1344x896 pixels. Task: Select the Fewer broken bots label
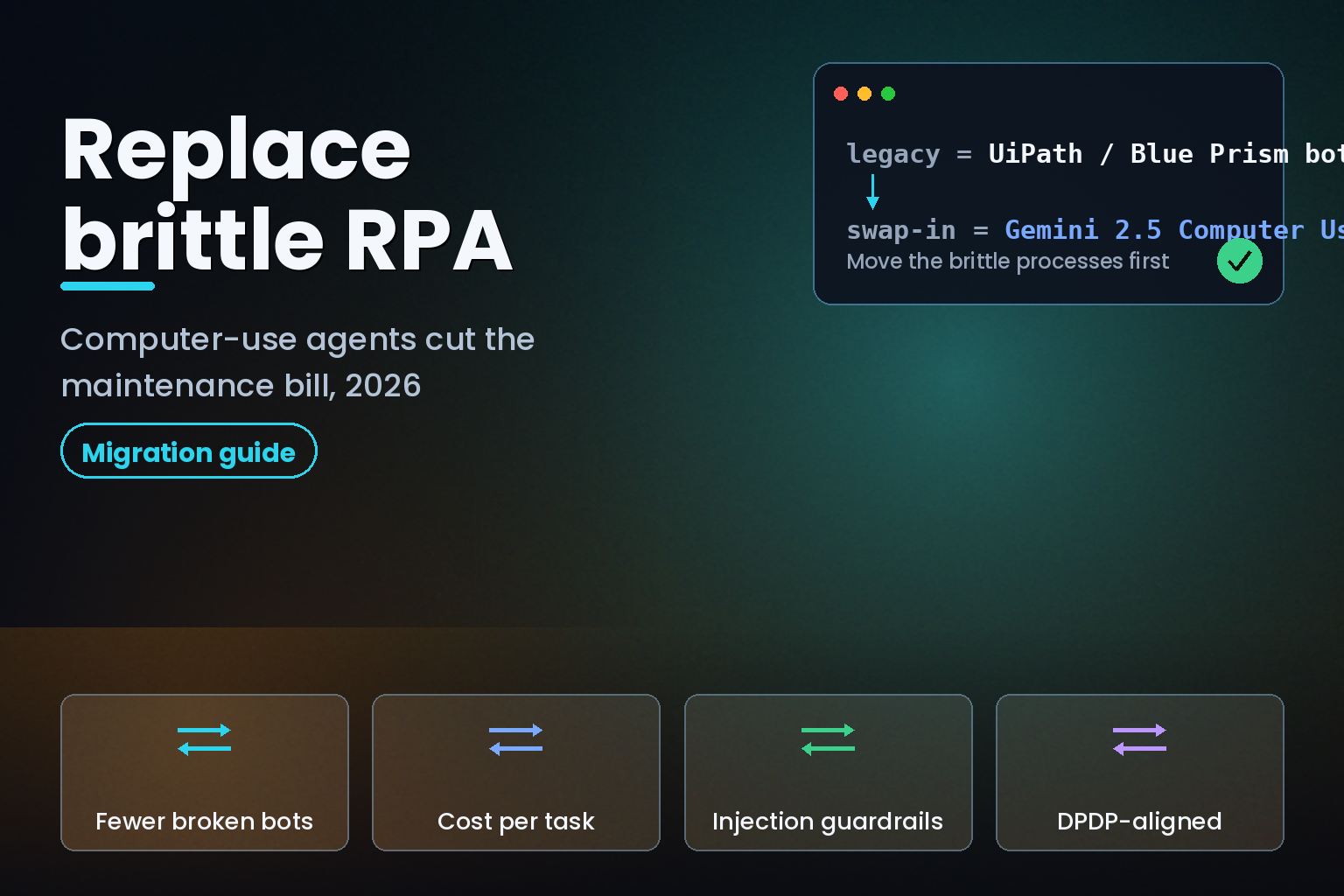pyautogui.click(x=205, y=821)
